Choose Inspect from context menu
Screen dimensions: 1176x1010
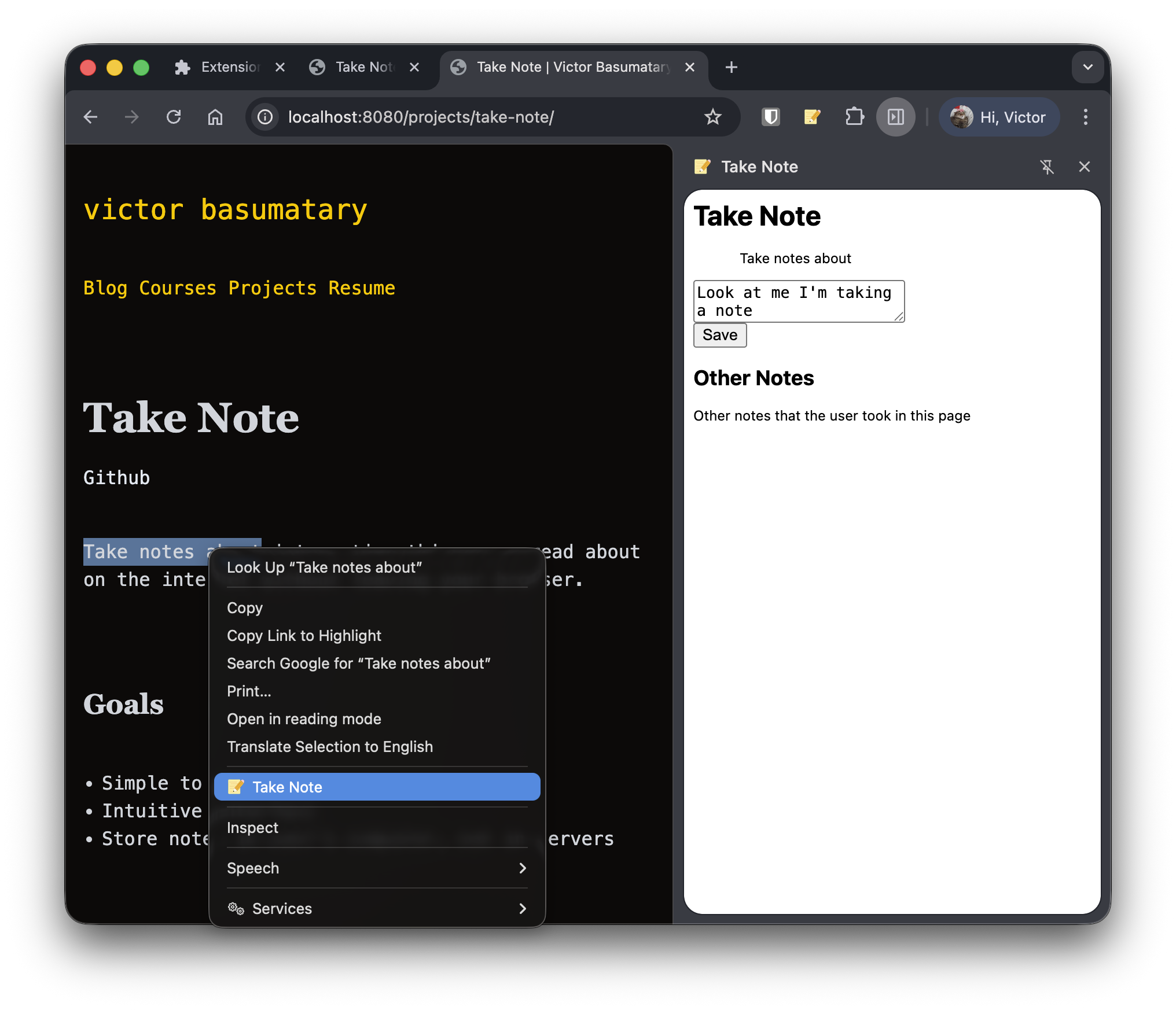pos(252,827)
